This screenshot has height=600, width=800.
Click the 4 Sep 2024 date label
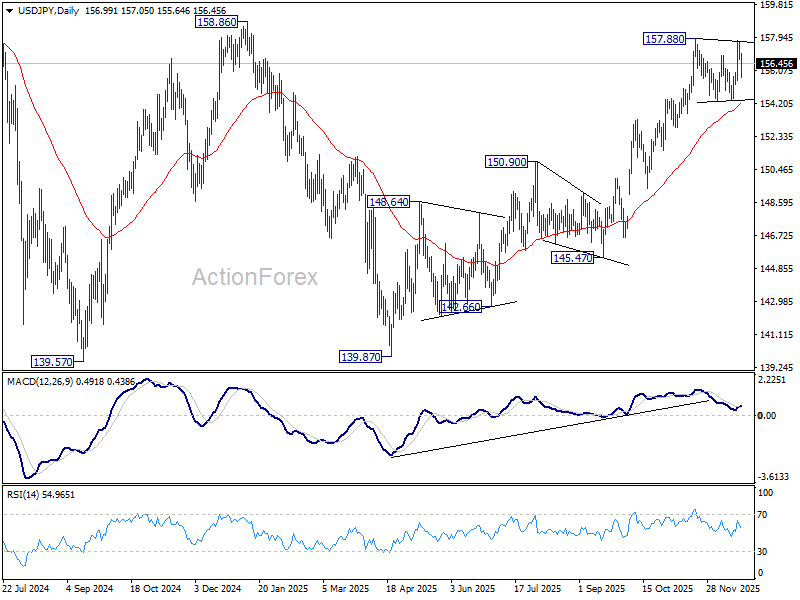(90, 589)
